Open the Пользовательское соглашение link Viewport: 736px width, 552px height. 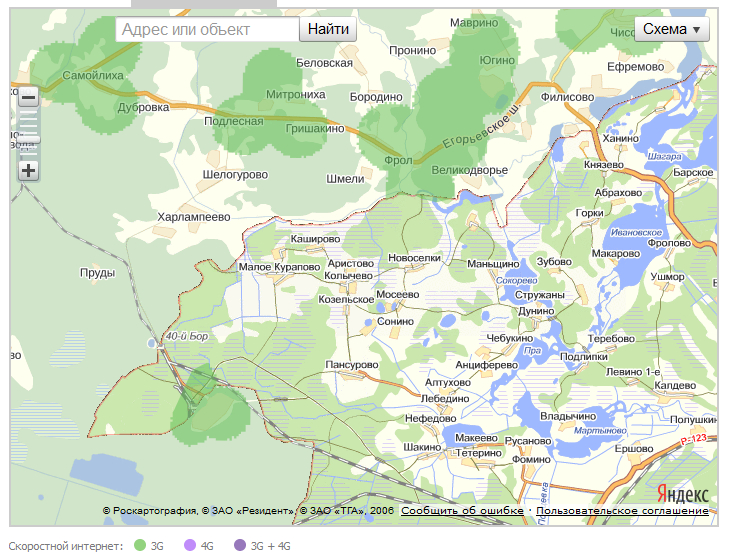pyautogui.click(x=622, y=511)
